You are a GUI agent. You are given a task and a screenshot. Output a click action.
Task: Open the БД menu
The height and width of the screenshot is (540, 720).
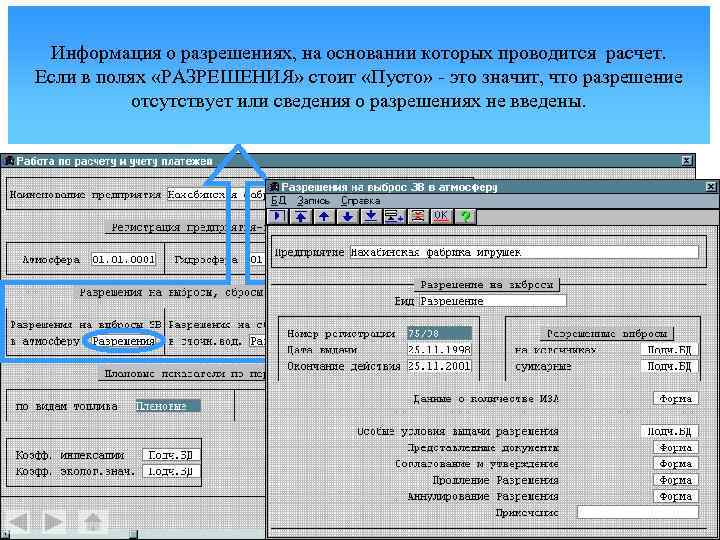(278, 201)
